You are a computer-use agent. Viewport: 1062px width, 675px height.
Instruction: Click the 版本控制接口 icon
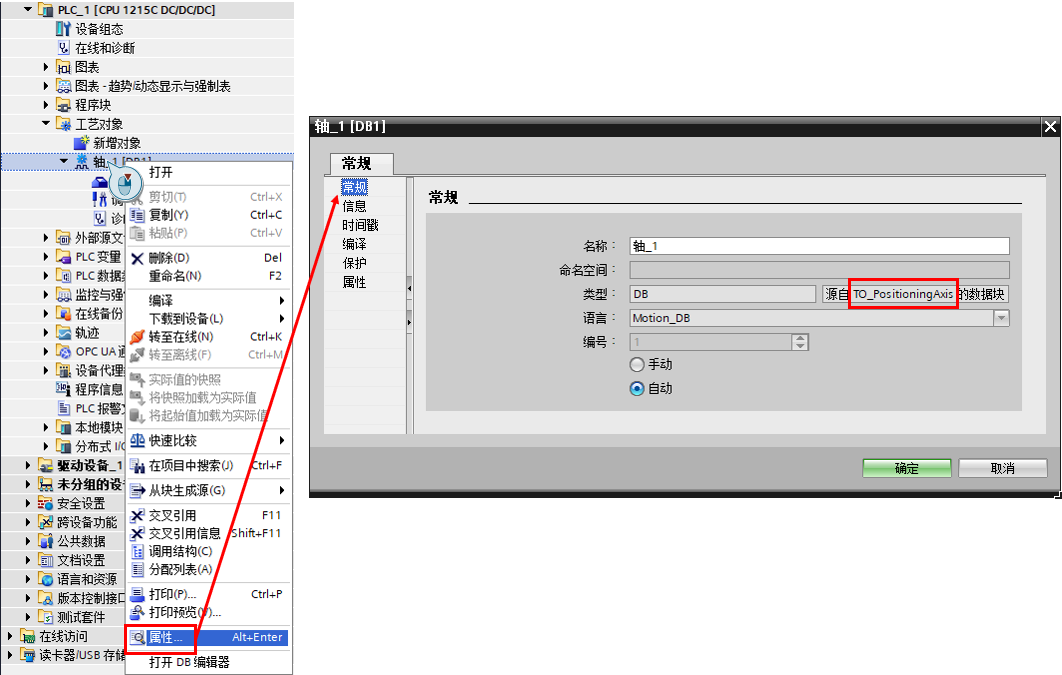[x=45, y=597]
